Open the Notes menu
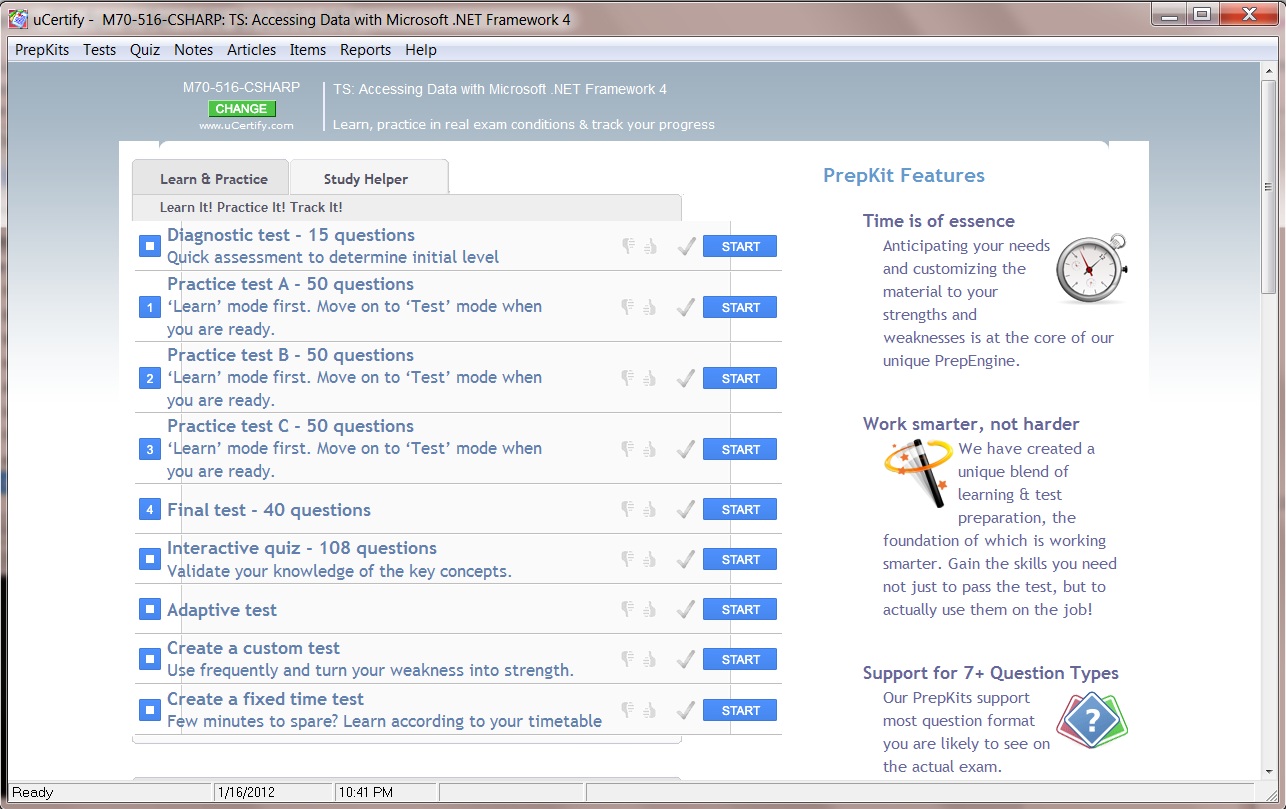Viewport: 1286px width, 809px height. click(193, 49)
